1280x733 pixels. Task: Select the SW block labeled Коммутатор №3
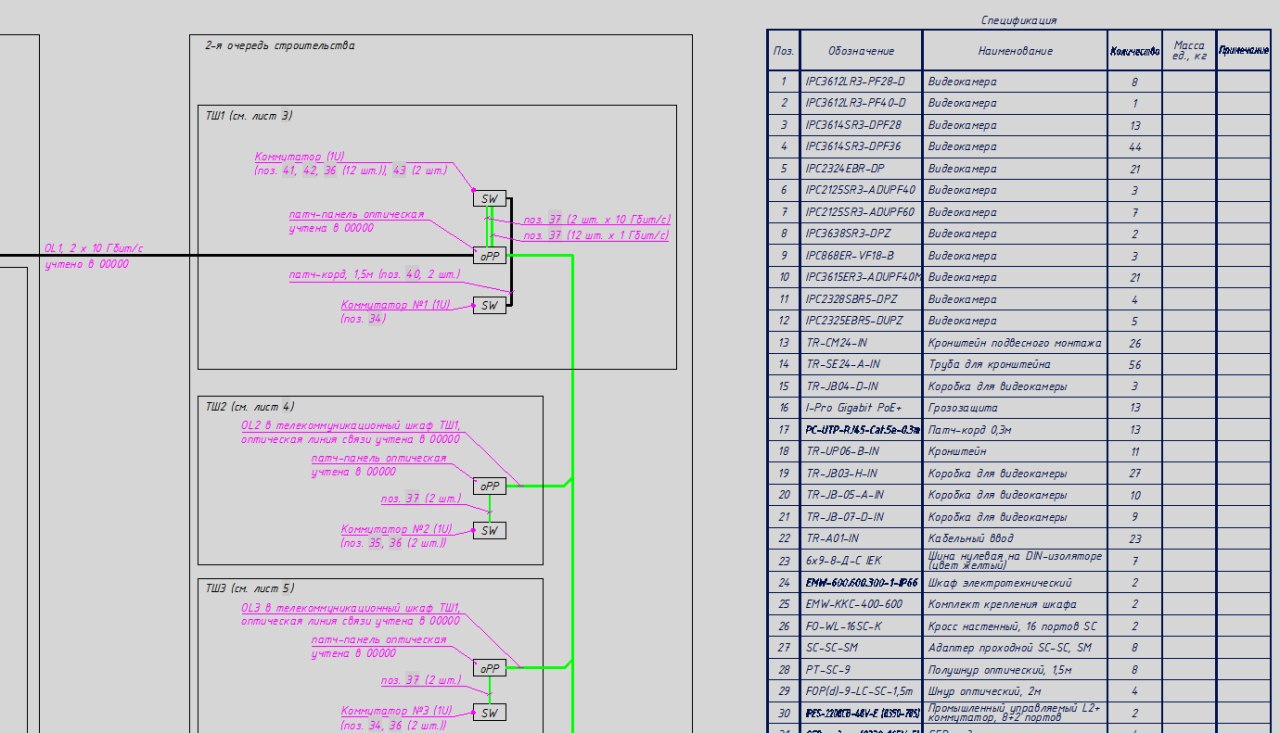[x=489, y=713]
